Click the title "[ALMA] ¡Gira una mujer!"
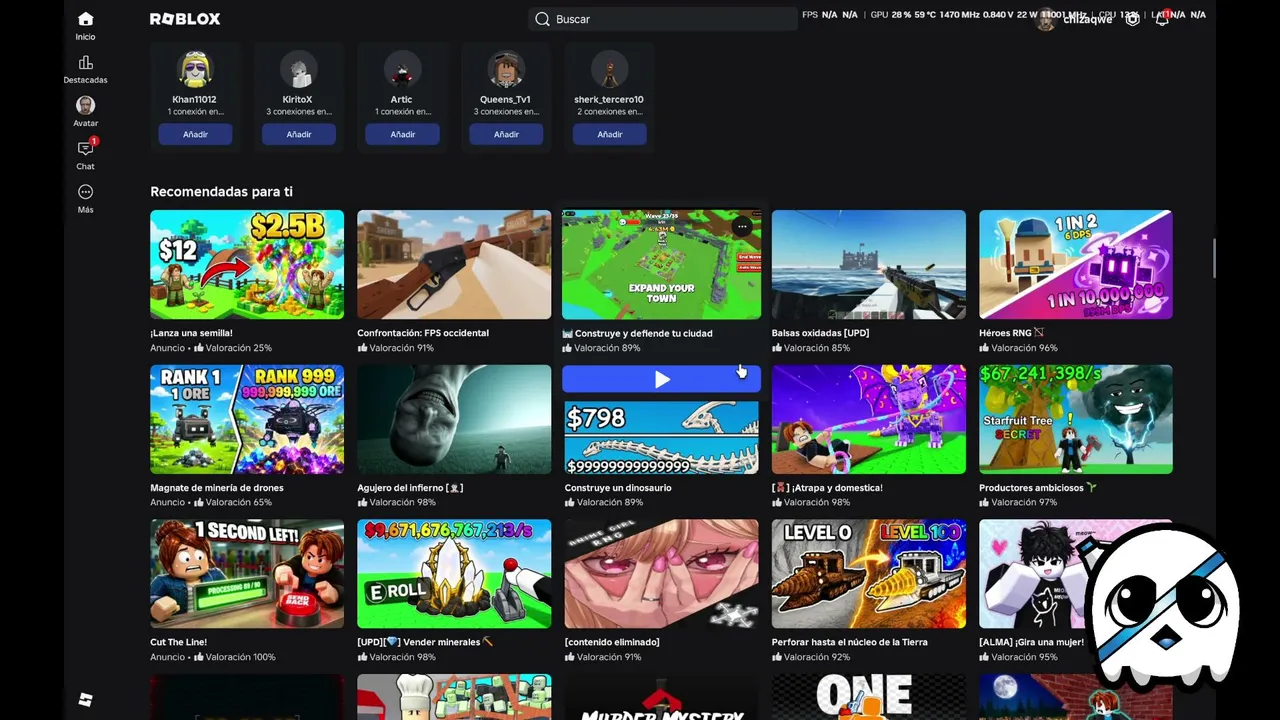This screenshot has width=1280, height=720. point(1032,642)
